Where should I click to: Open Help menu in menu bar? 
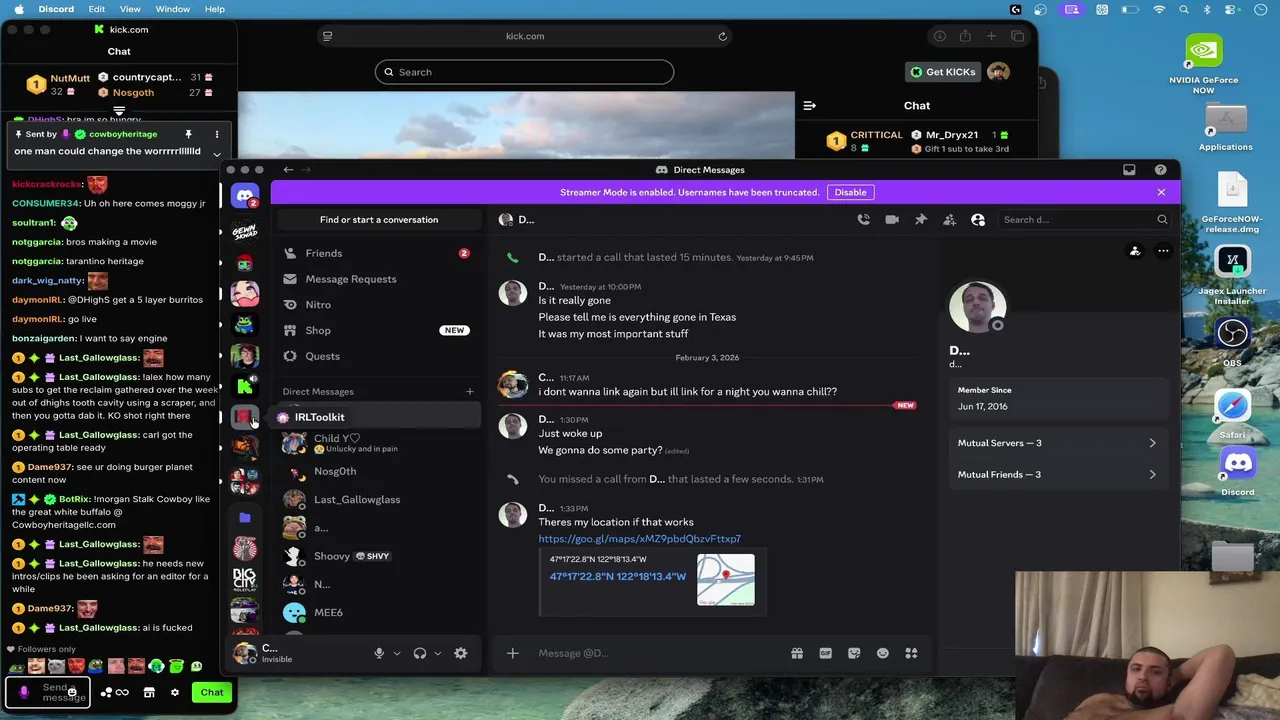[x=215, y=9]
